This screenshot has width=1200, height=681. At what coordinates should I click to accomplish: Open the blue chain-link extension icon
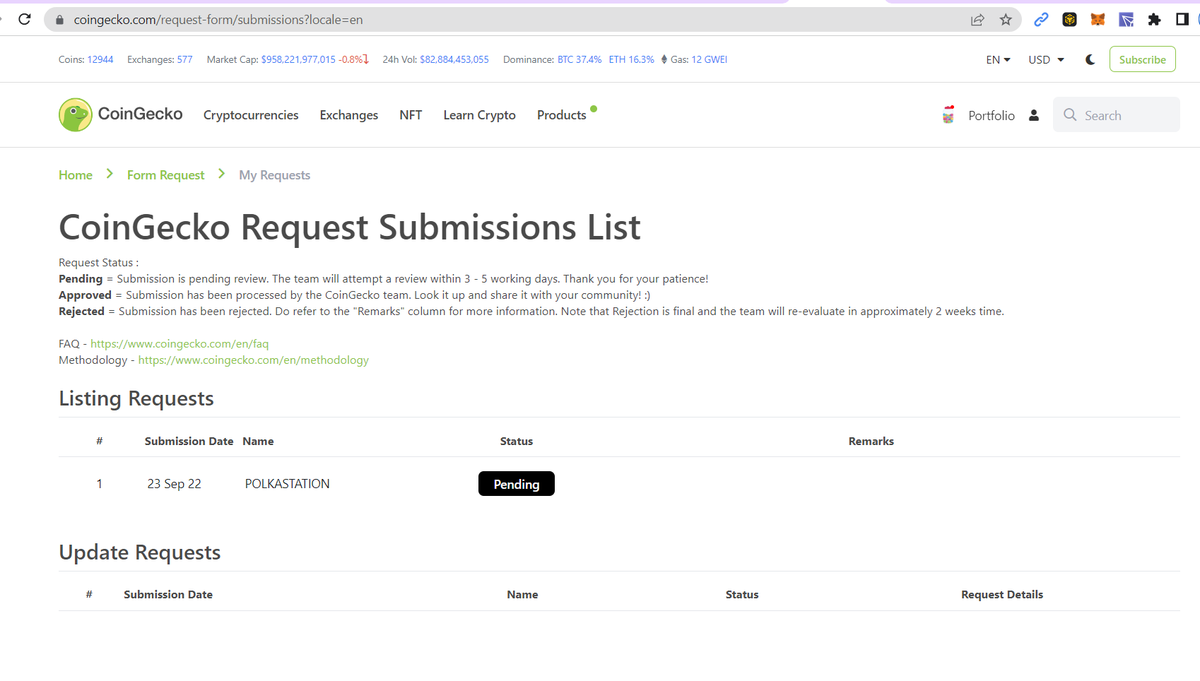(1041, 20)
